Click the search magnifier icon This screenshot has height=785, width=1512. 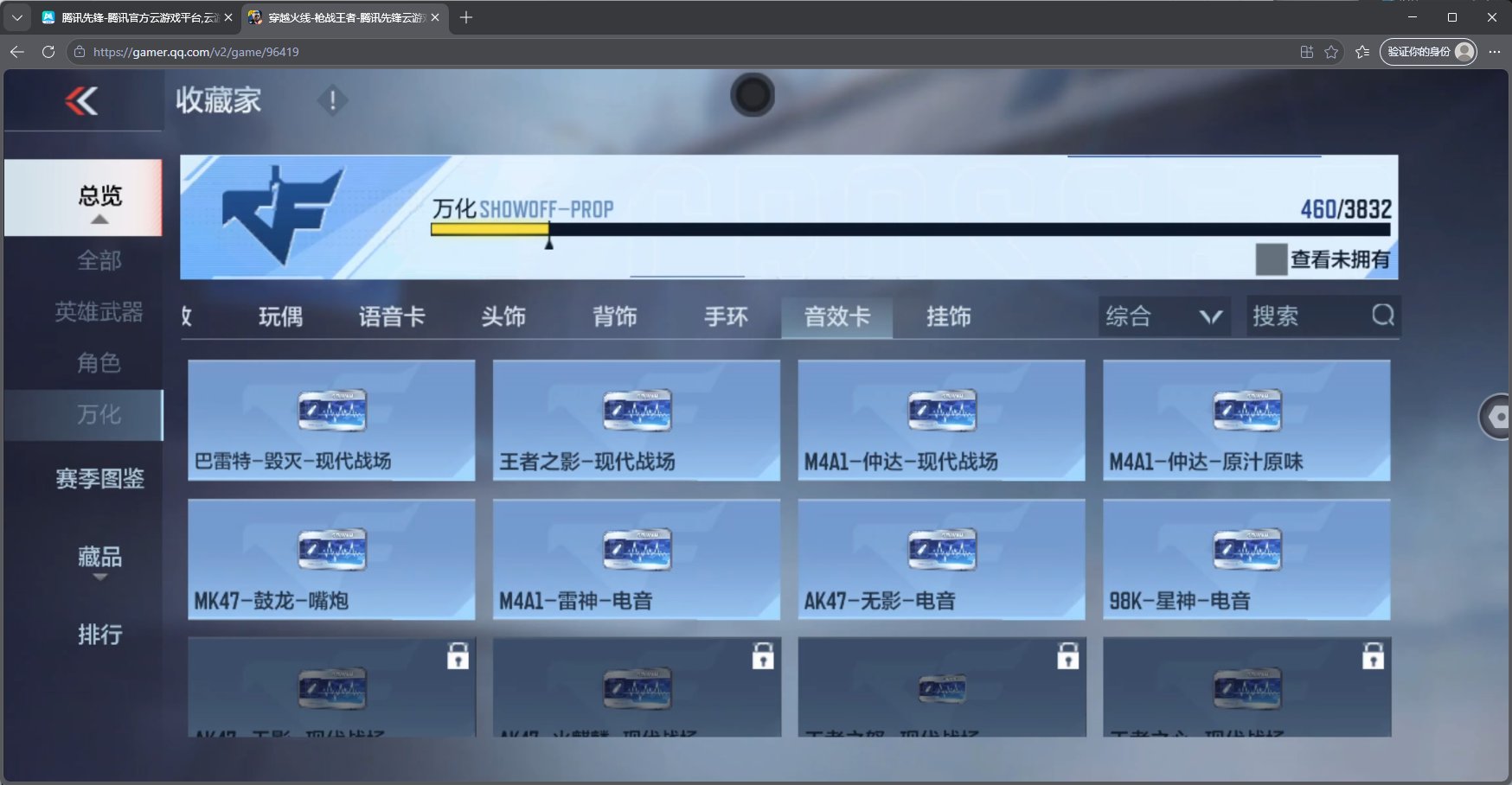coord(1382,316)
